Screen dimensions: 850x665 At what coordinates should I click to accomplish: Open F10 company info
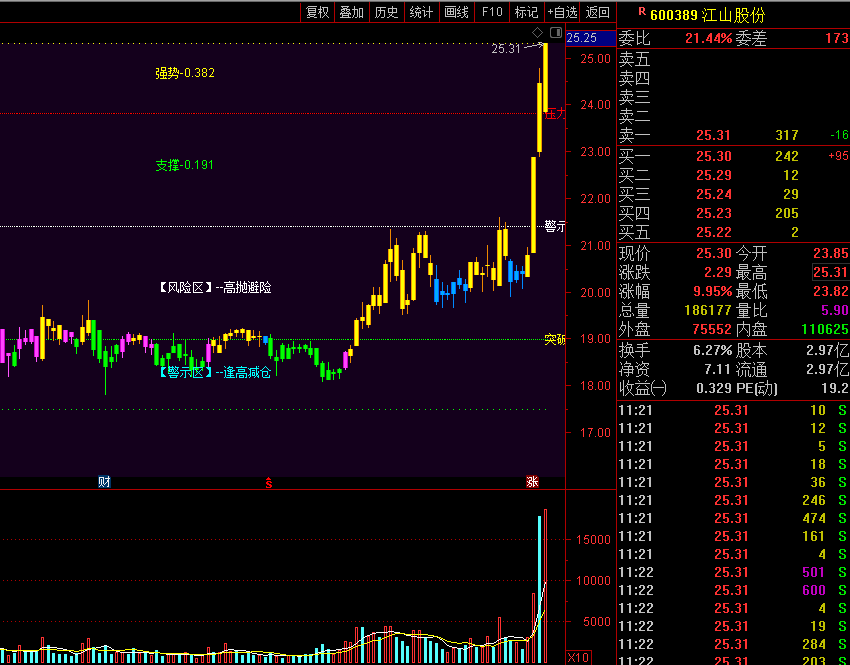492,12
